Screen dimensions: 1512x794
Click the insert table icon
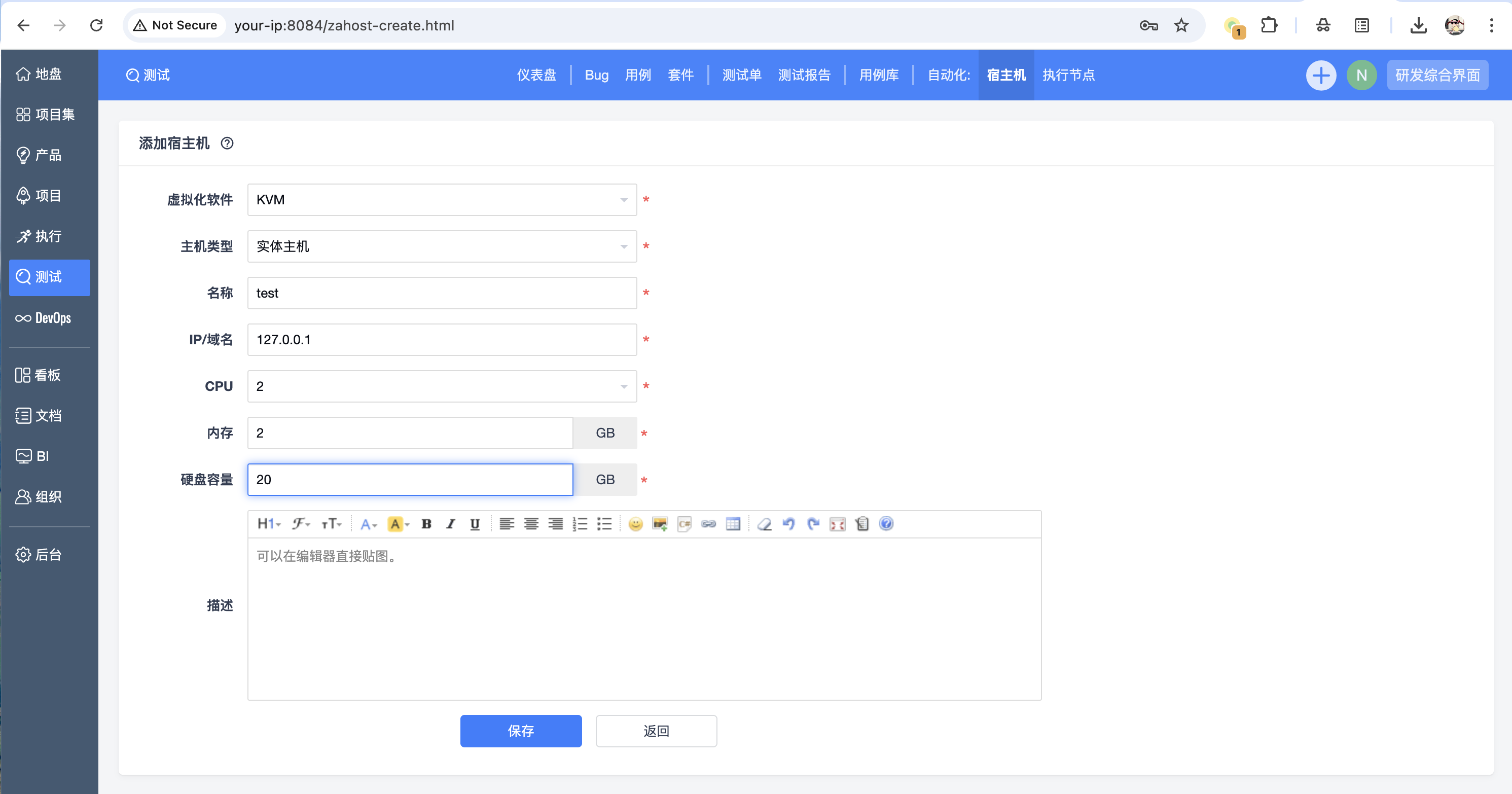(733, 524)
